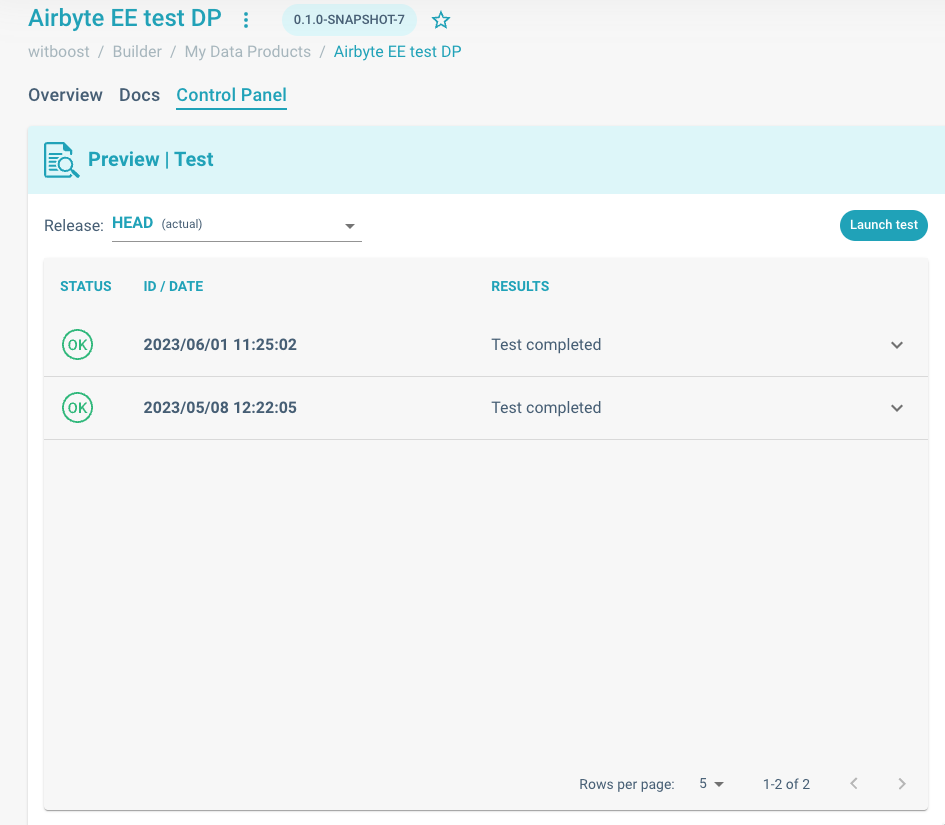This screenshot has width=945, height=825.
Task: Click OK status icon for 2023/05/08 test
Action: 77,408
